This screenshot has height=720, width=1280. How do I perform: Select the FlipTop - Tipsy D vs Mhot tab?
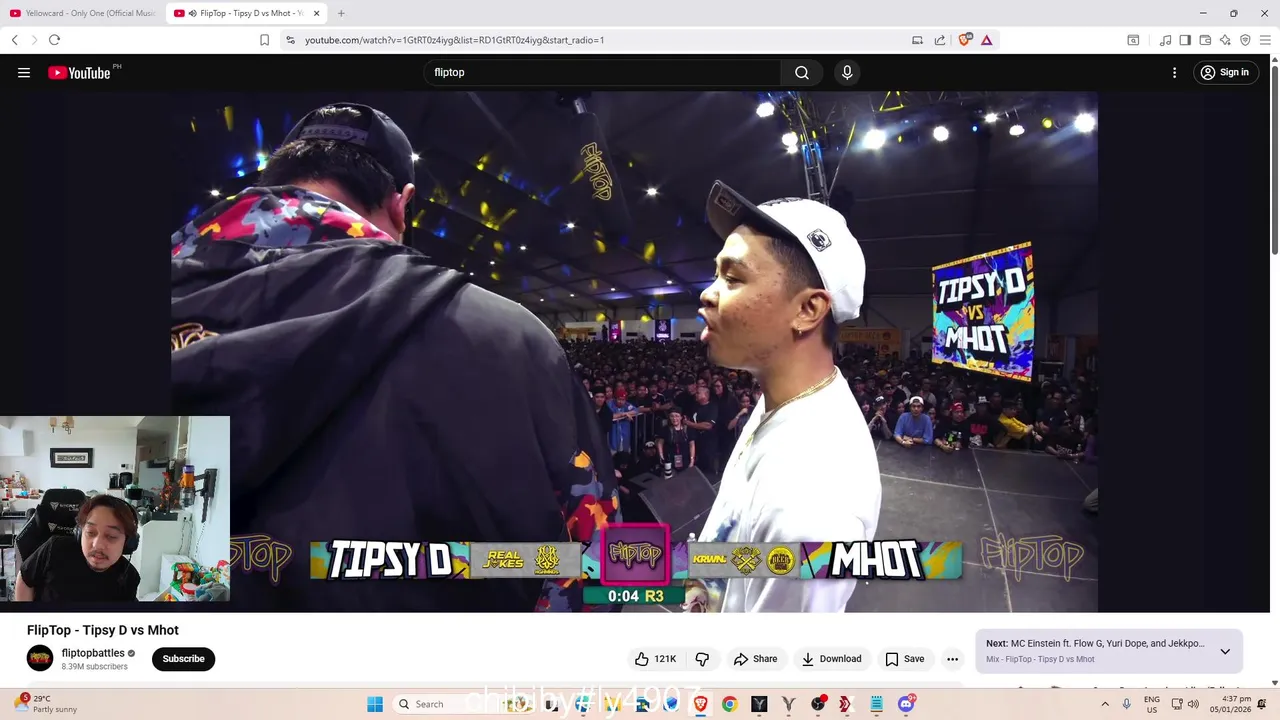coord(247,13)
